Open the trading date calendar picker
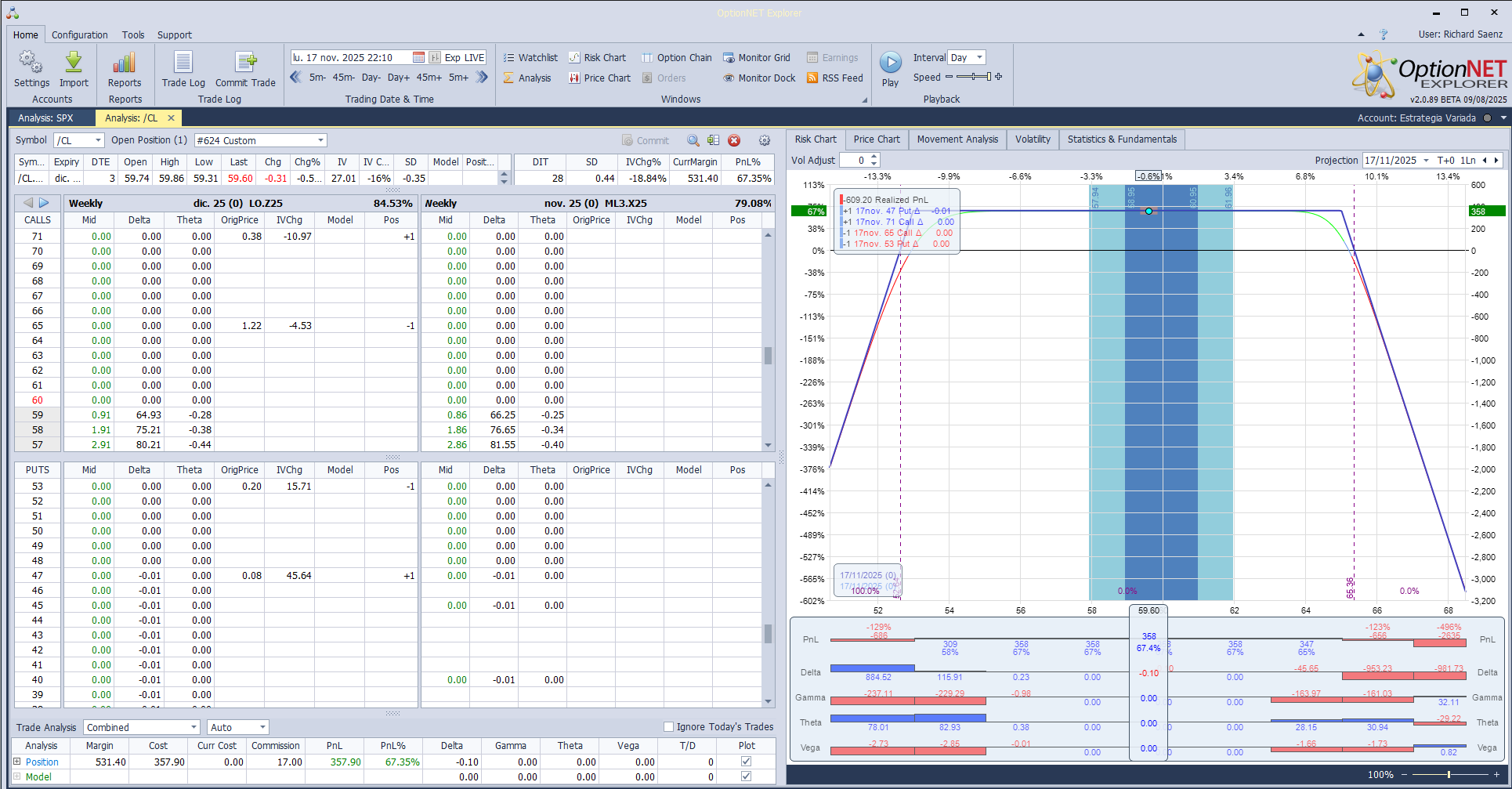Screen dimensions: 1512x789 pos(418,57)
